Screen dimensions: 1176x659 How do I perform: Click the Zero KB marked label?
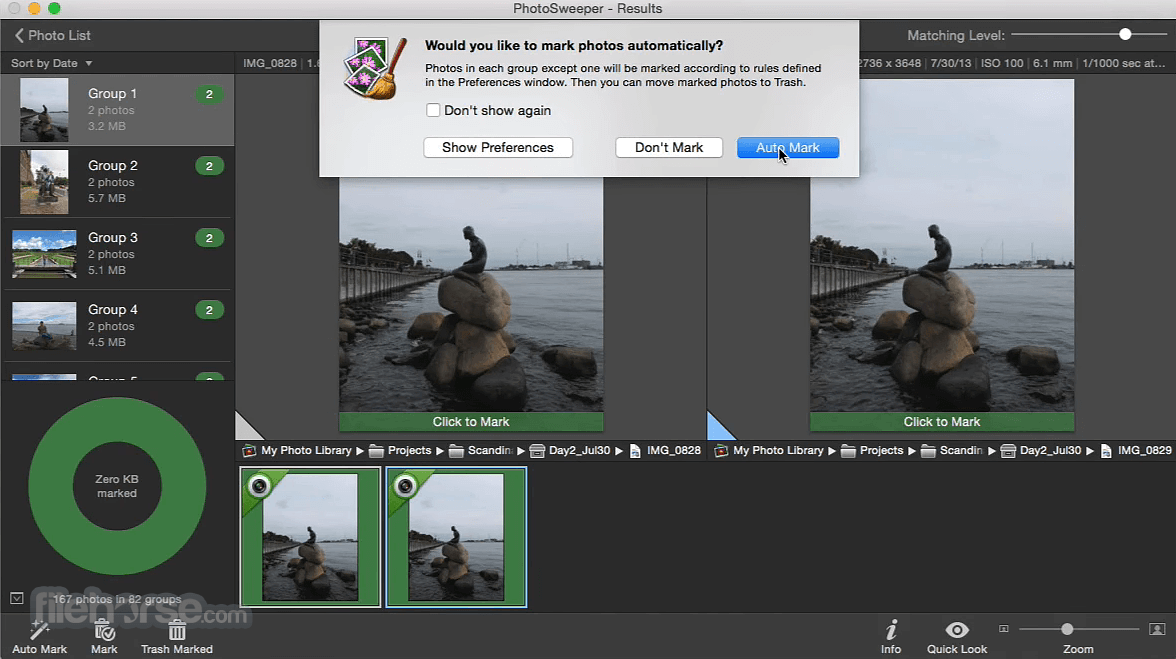(x=117, y=486)
